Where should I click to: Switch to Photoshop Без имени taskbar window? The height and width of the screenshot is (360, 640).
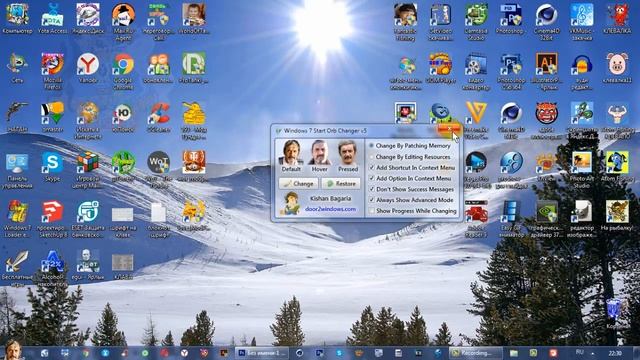(262, 353)
